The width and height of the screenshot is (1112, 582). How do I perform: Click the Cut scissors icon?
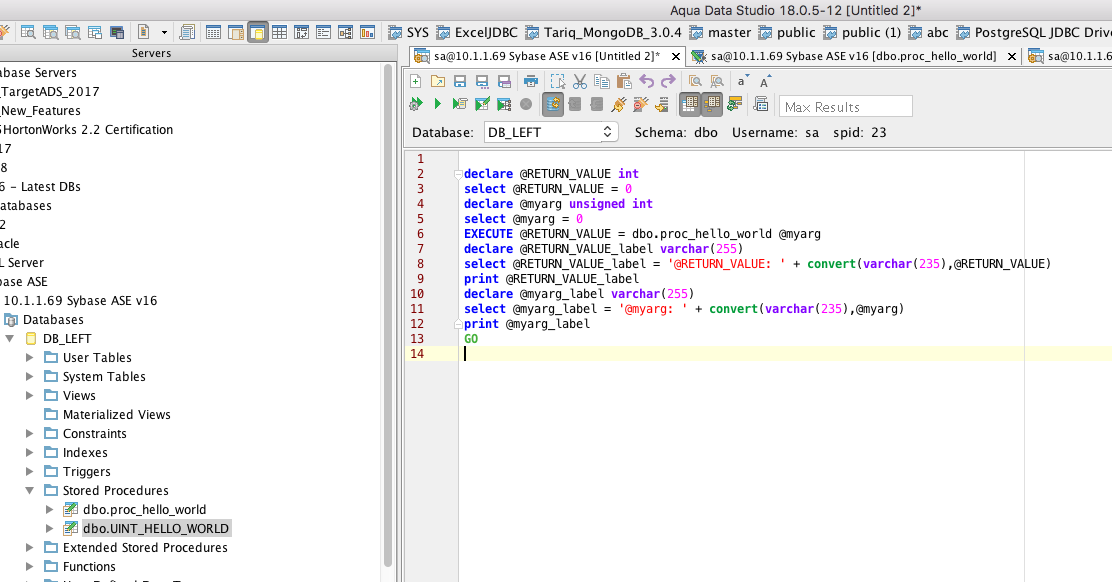[x=580, y=81]
